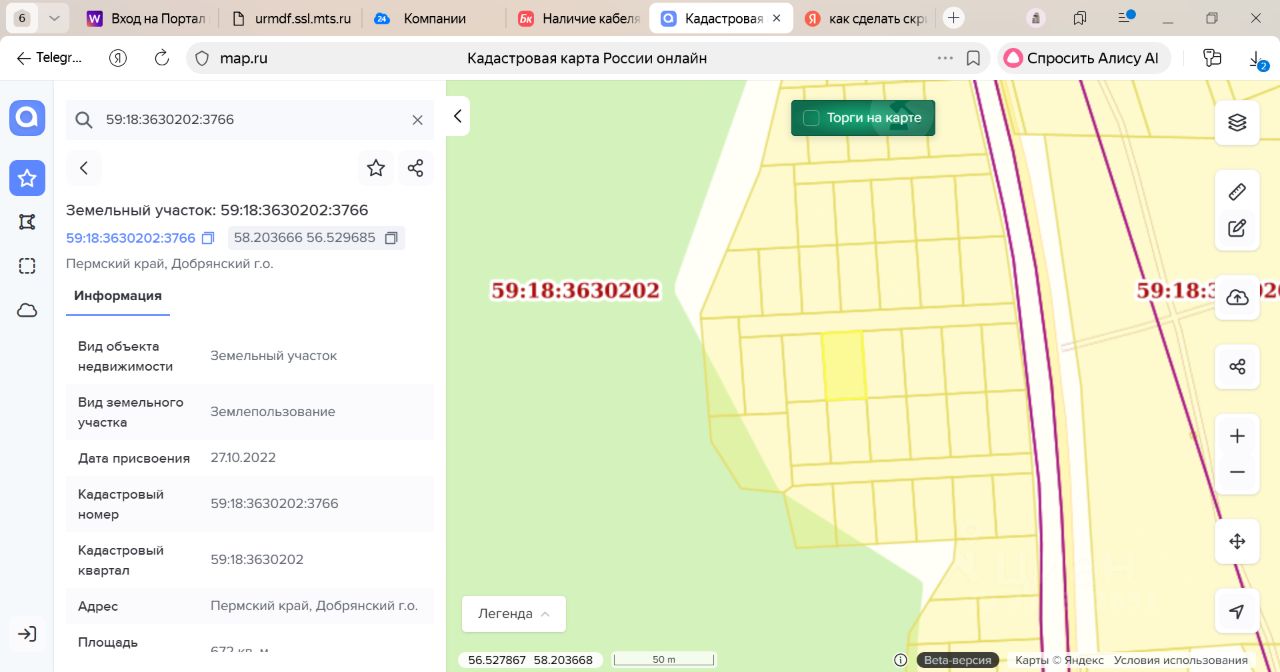Copy cadastral number 59:18:3630202:3766
Viewport: 1280px width, 672px height.
[x=208, y=238]
